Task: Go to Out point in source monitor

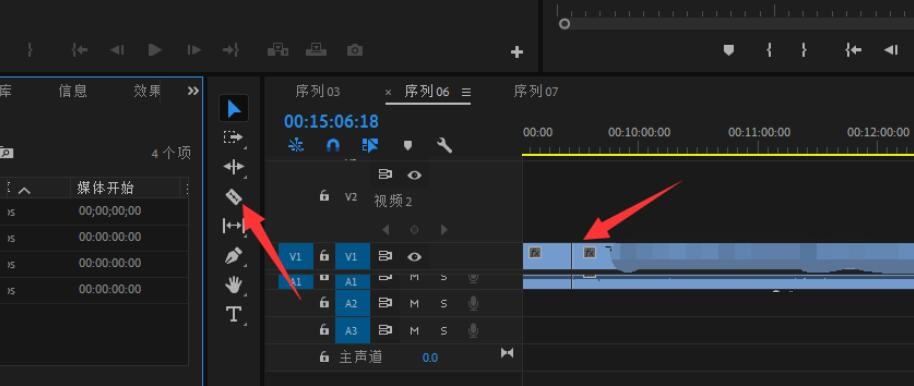Action: 231,50
